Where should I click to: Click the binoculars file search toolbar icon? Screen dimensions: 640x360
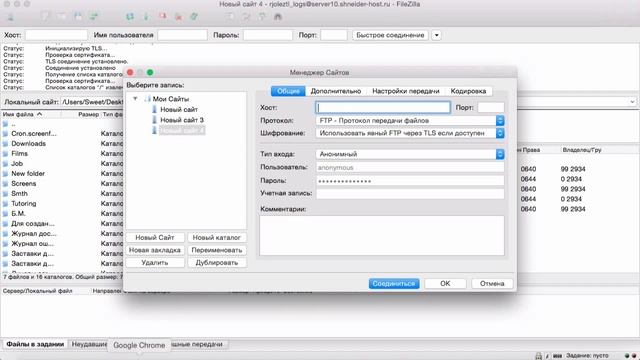point(278,17)
